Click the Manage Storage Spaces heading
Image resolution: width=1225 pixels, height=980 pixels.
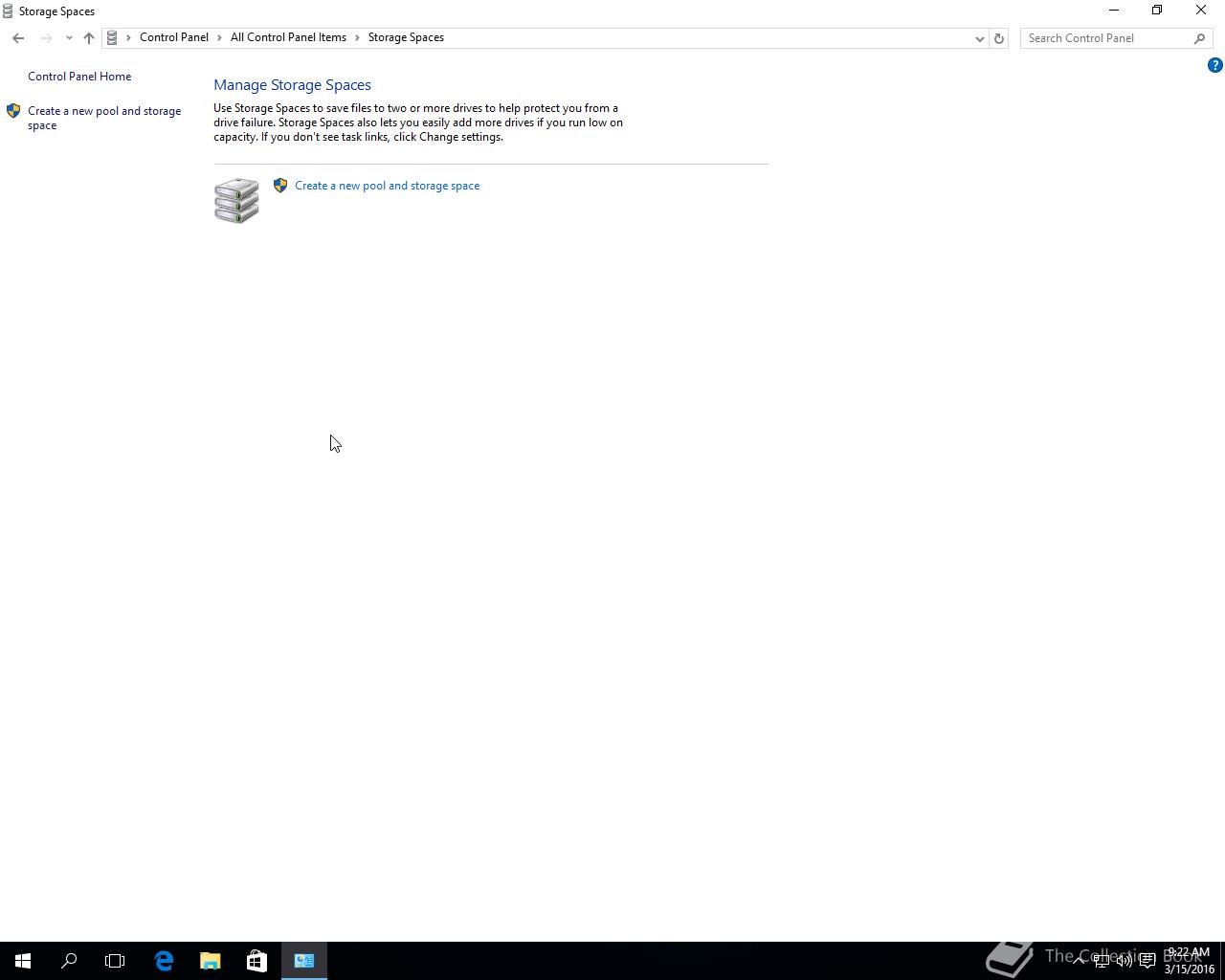[292, 85]
